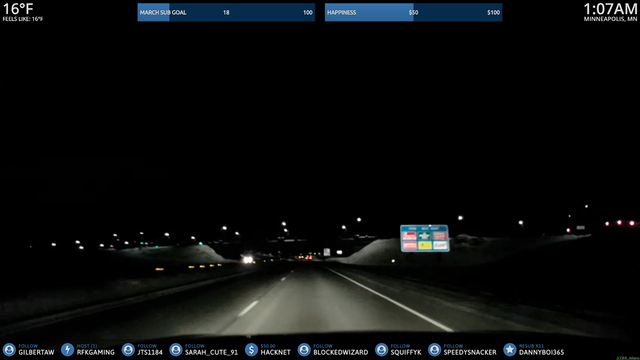This screenshot has height=360, width=640.
Task: Click the March Sub Goal progress bar
Action: (226, 12)
